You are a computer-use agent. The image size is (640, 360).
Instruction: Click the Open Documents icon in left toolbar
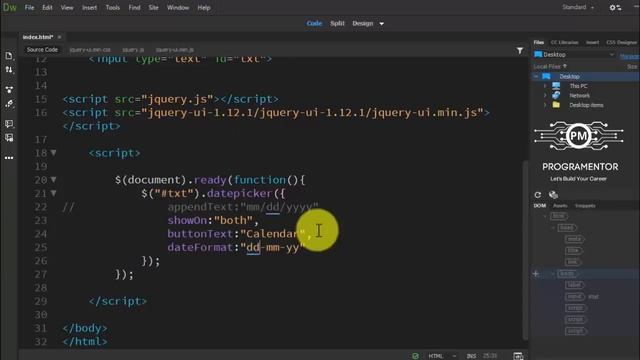9,56
